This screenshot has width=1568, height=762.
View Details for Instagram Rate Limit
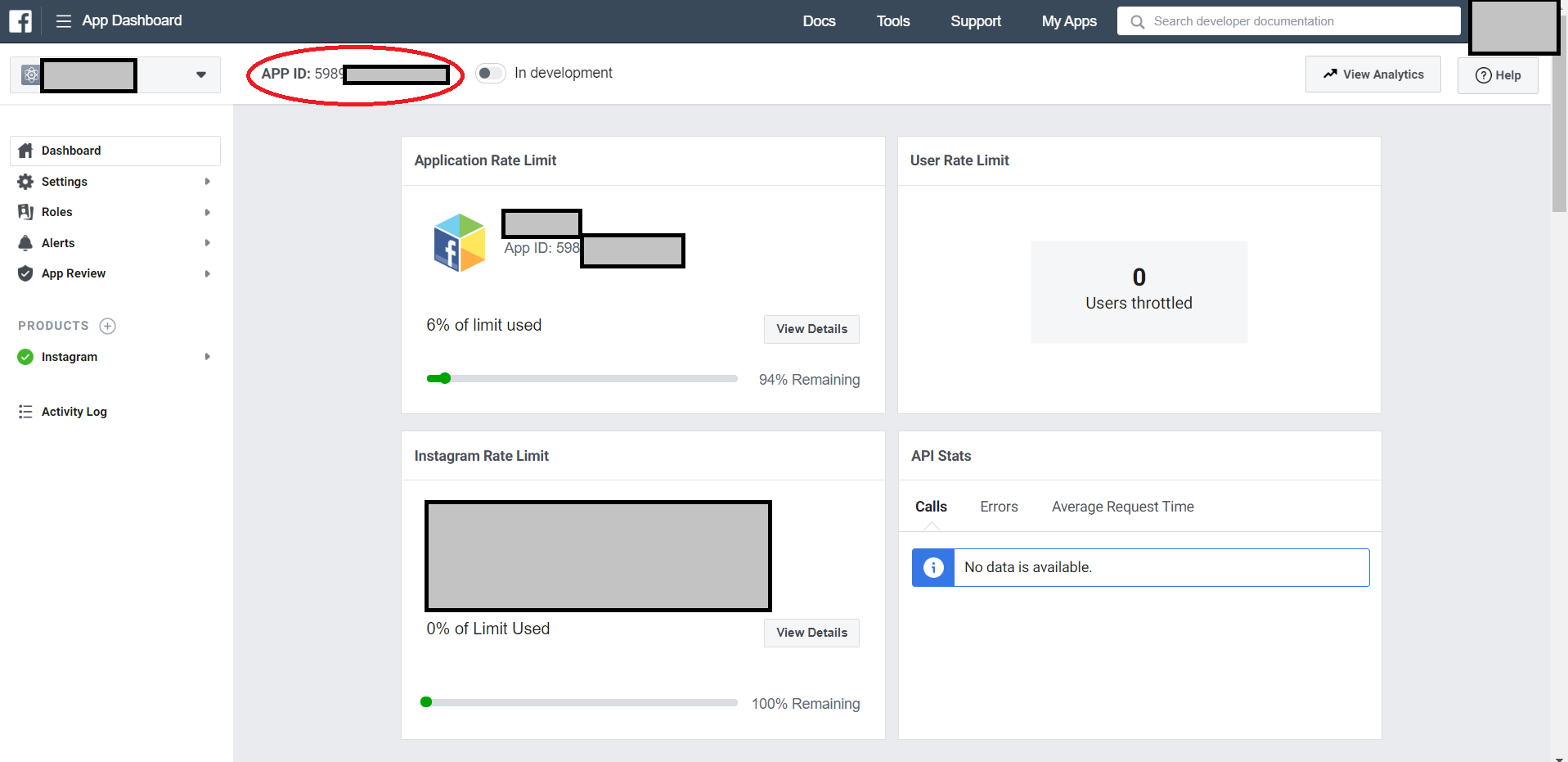pos(811,633)
